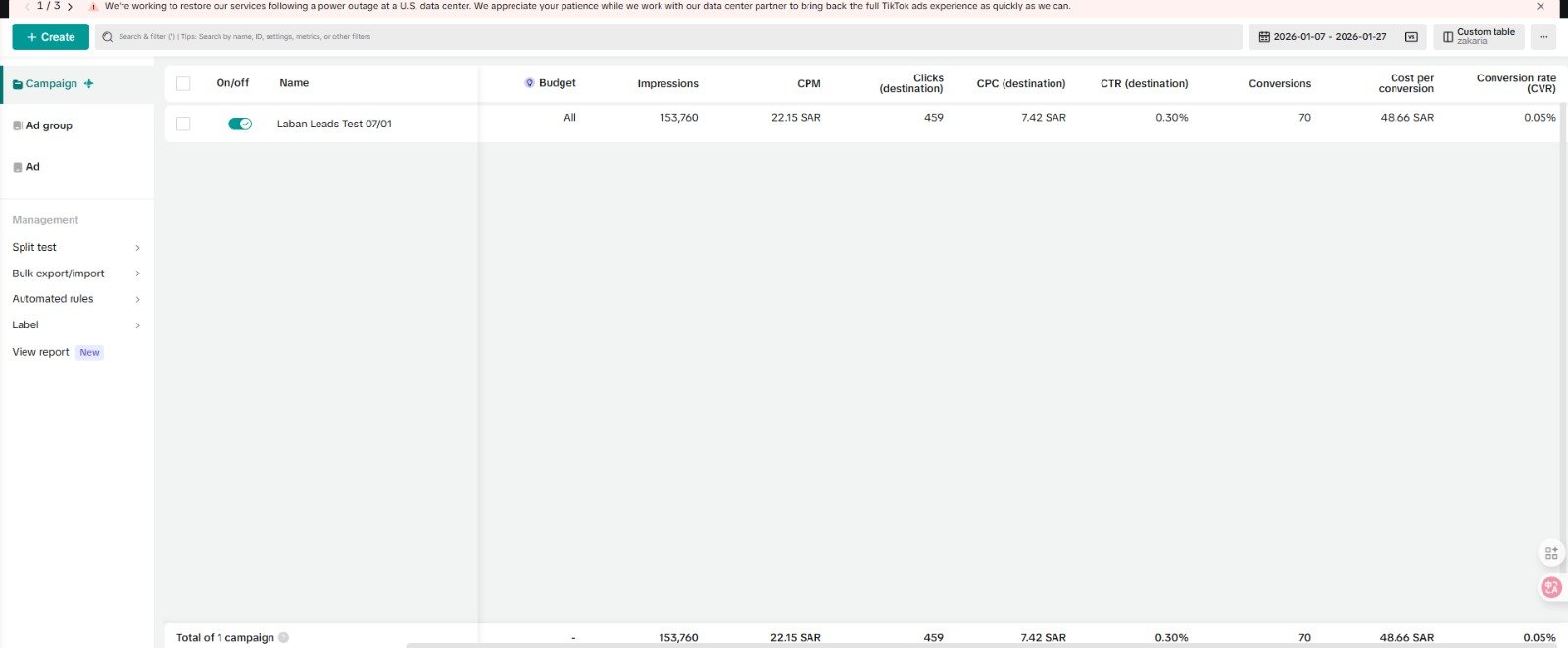Go to next announcement with right arrow
This screenshot has height=648, width=1568.
click(x=70, y=6)
